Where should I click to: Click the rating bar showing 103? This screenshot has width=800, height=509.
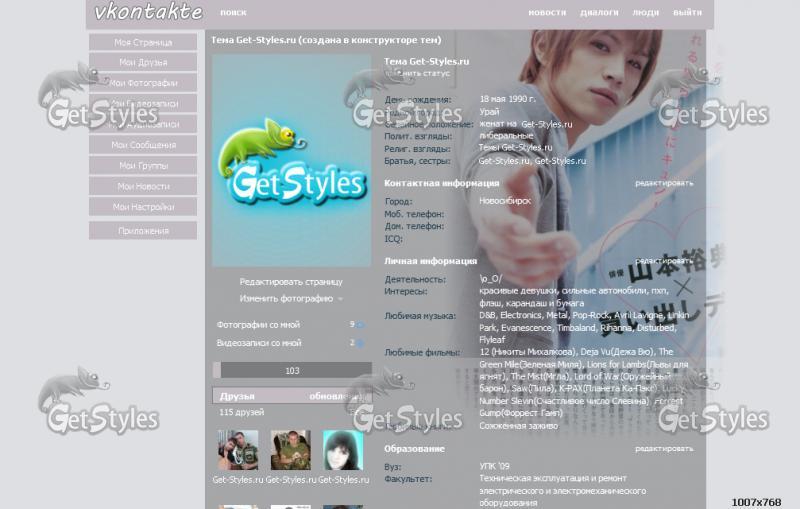pos(292,370)
